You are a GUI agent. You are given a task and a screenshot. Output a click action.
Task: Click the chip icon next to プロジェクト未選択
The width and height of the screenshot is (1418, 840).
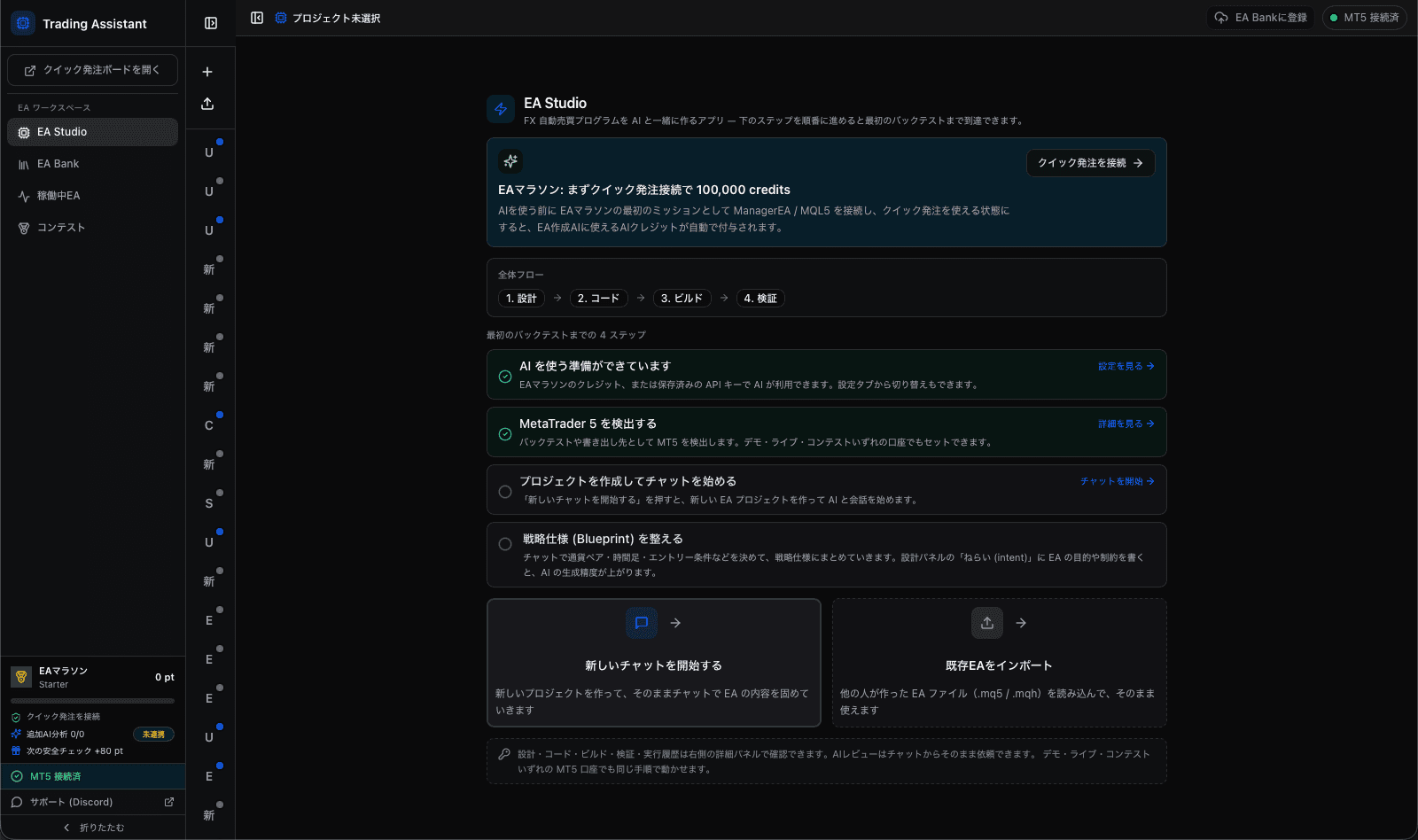281,18
